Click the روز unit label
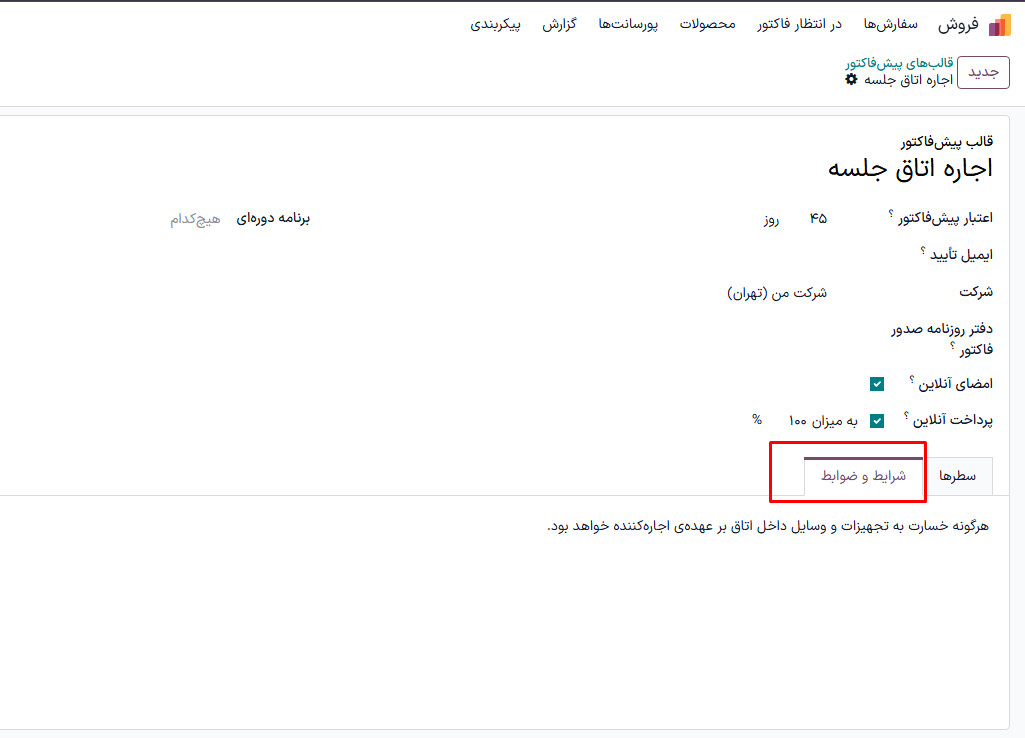 771,219
